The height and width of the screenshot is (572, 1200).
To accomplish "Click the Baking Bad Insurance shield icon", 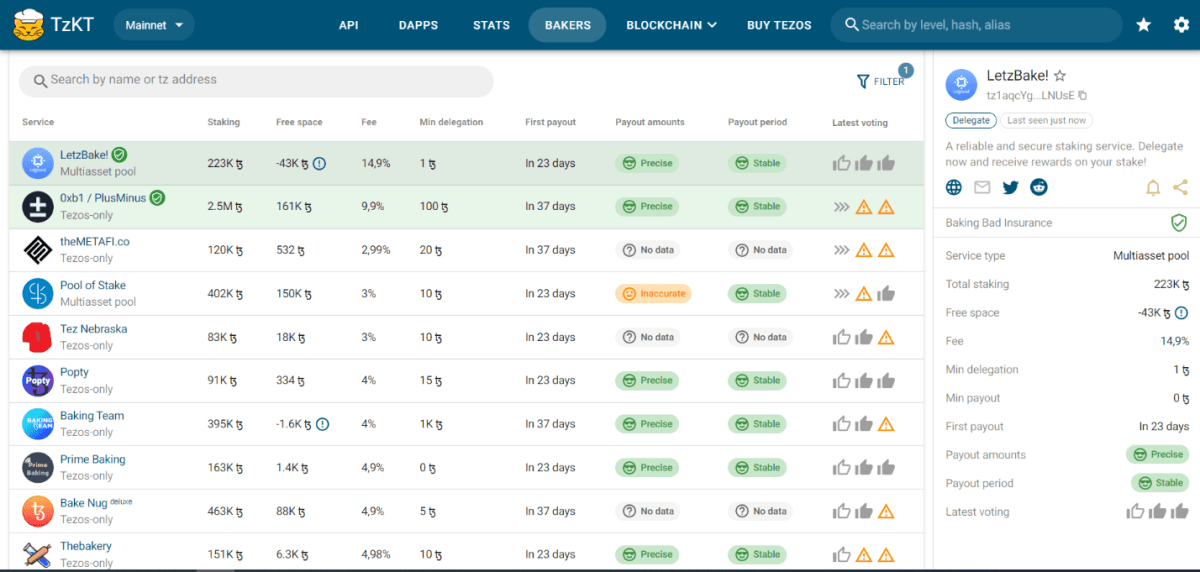I will (1179, 223).
